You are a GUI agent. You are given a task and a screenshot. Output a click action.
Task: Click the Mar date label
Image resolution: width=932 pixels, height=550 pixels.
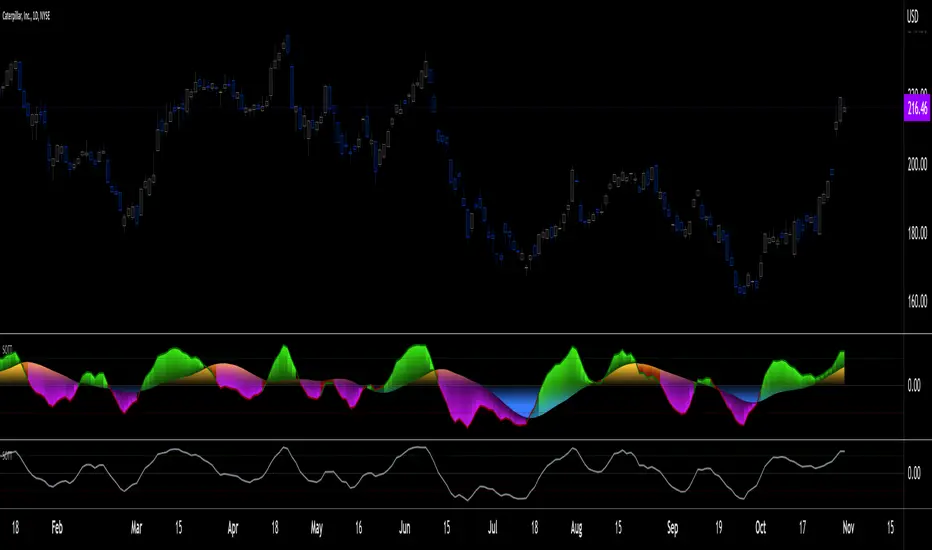pos(137,527)
